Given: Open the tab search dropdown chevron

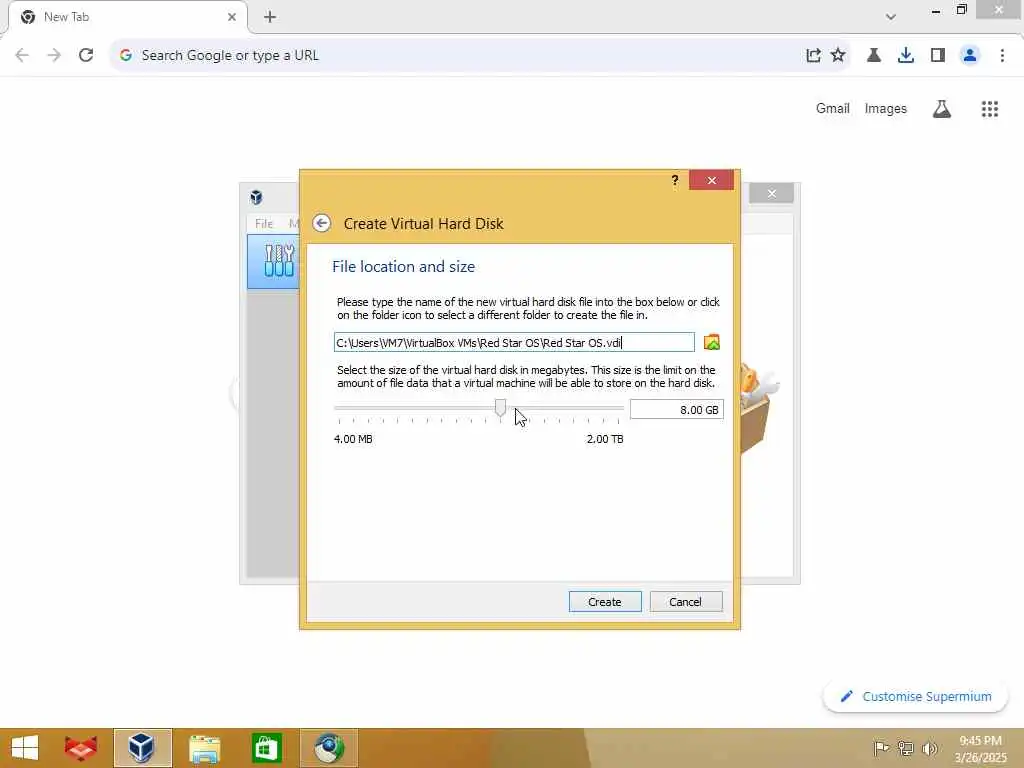Looking at the screenshot, I should [x=891, y=17].
